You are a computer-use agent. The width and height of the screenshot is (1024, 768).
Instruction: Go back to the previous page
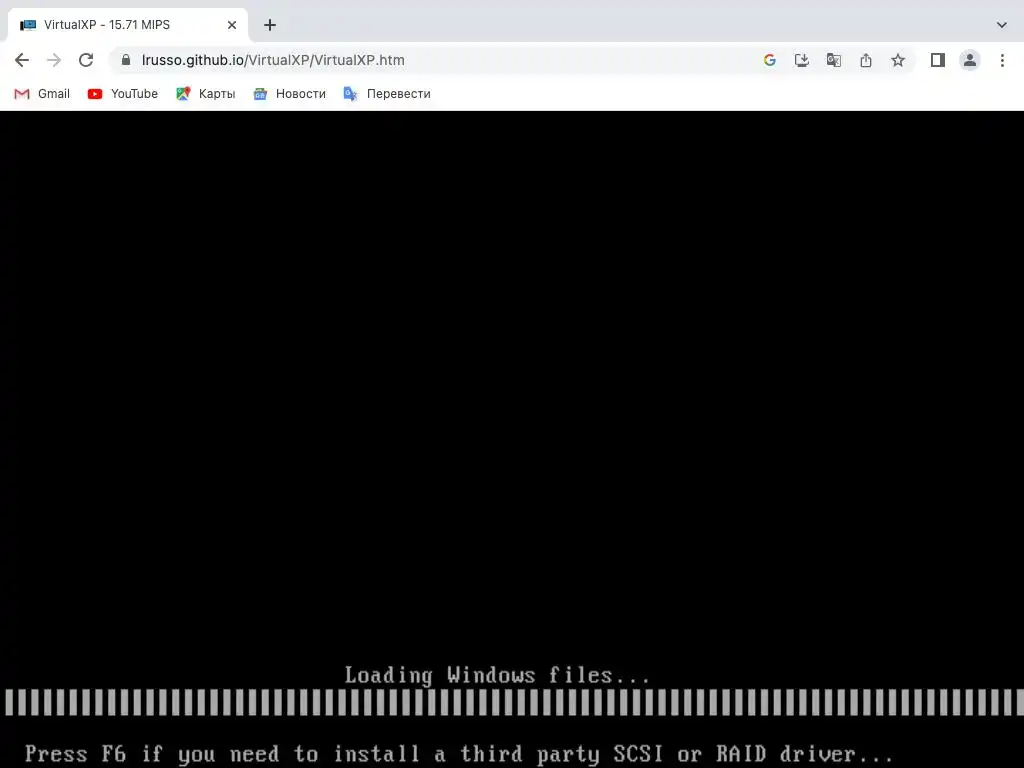(22, 60)
